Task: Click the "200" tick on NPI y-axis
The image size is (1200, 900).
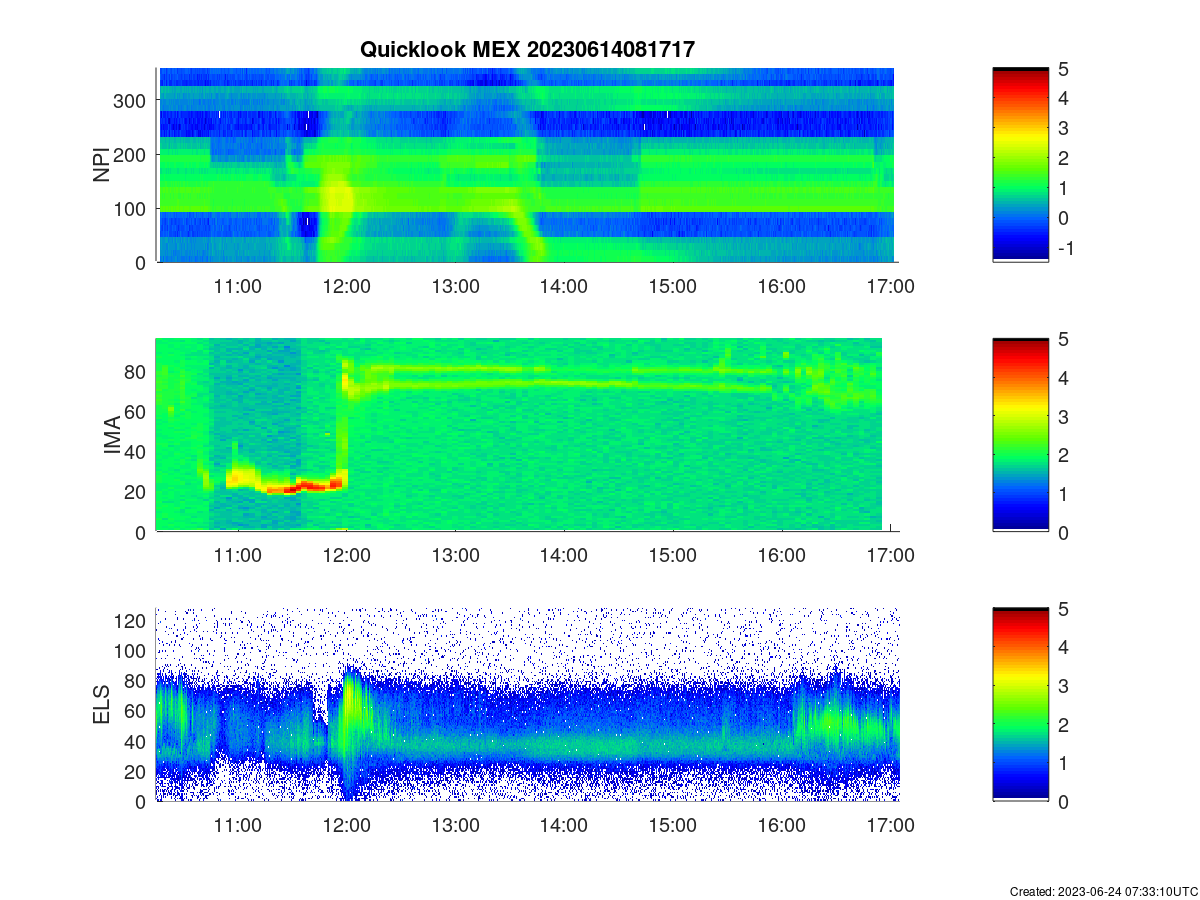Action: tap(131, 154)
